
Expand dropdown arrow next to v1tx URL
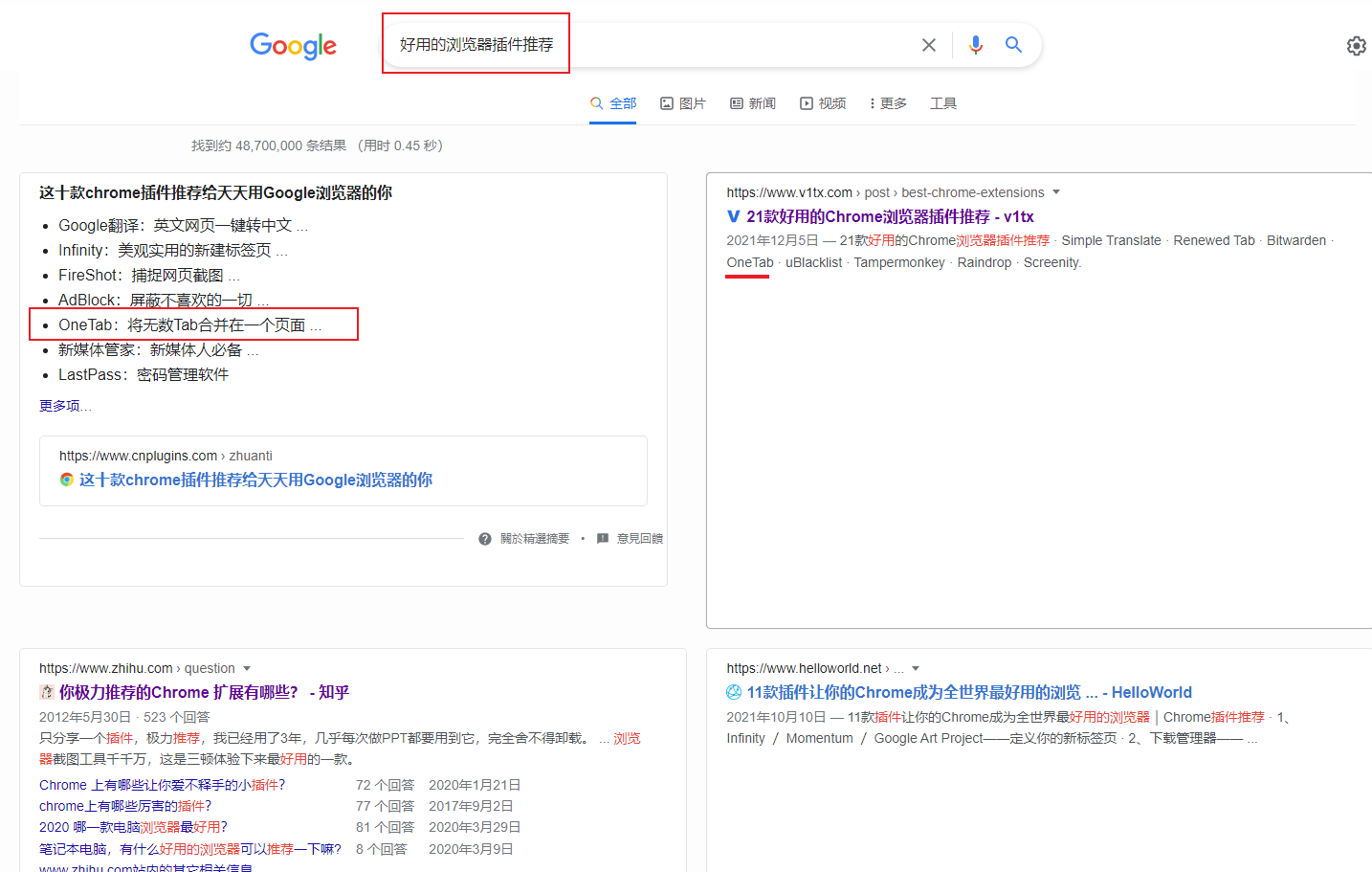point(1056,192)
